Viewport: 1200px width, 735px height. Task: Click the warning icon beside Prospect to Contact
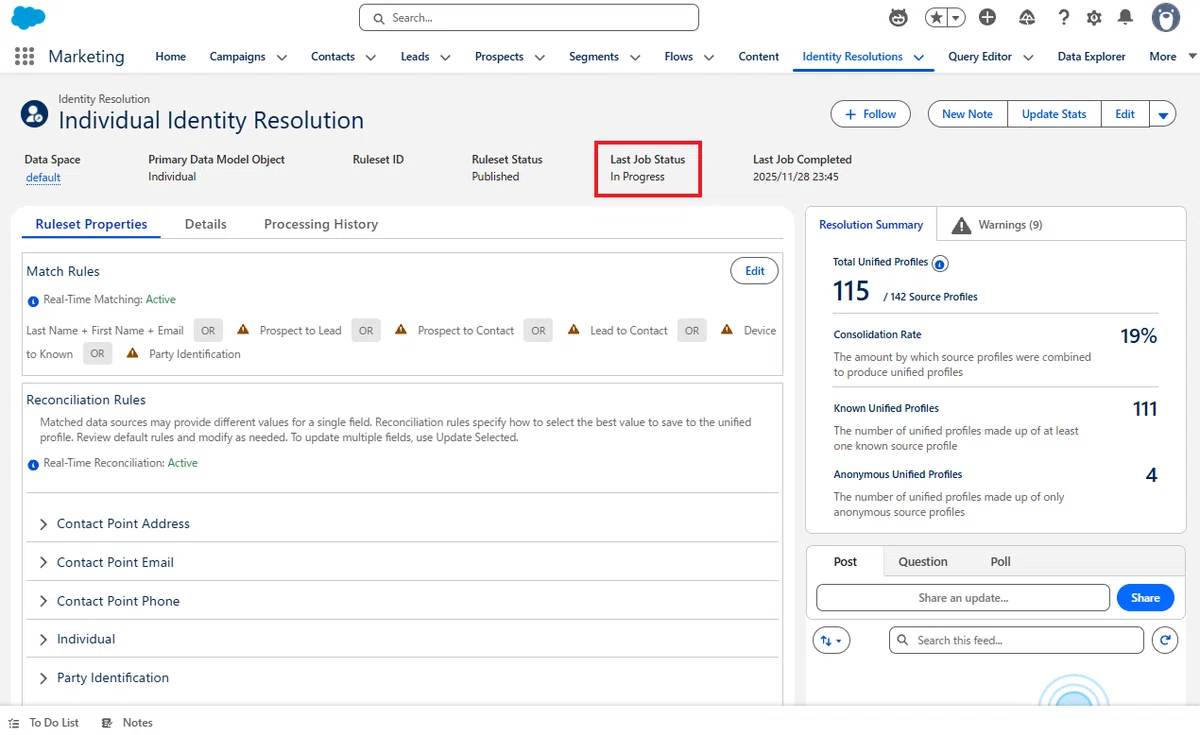click(x=401, y=330)
